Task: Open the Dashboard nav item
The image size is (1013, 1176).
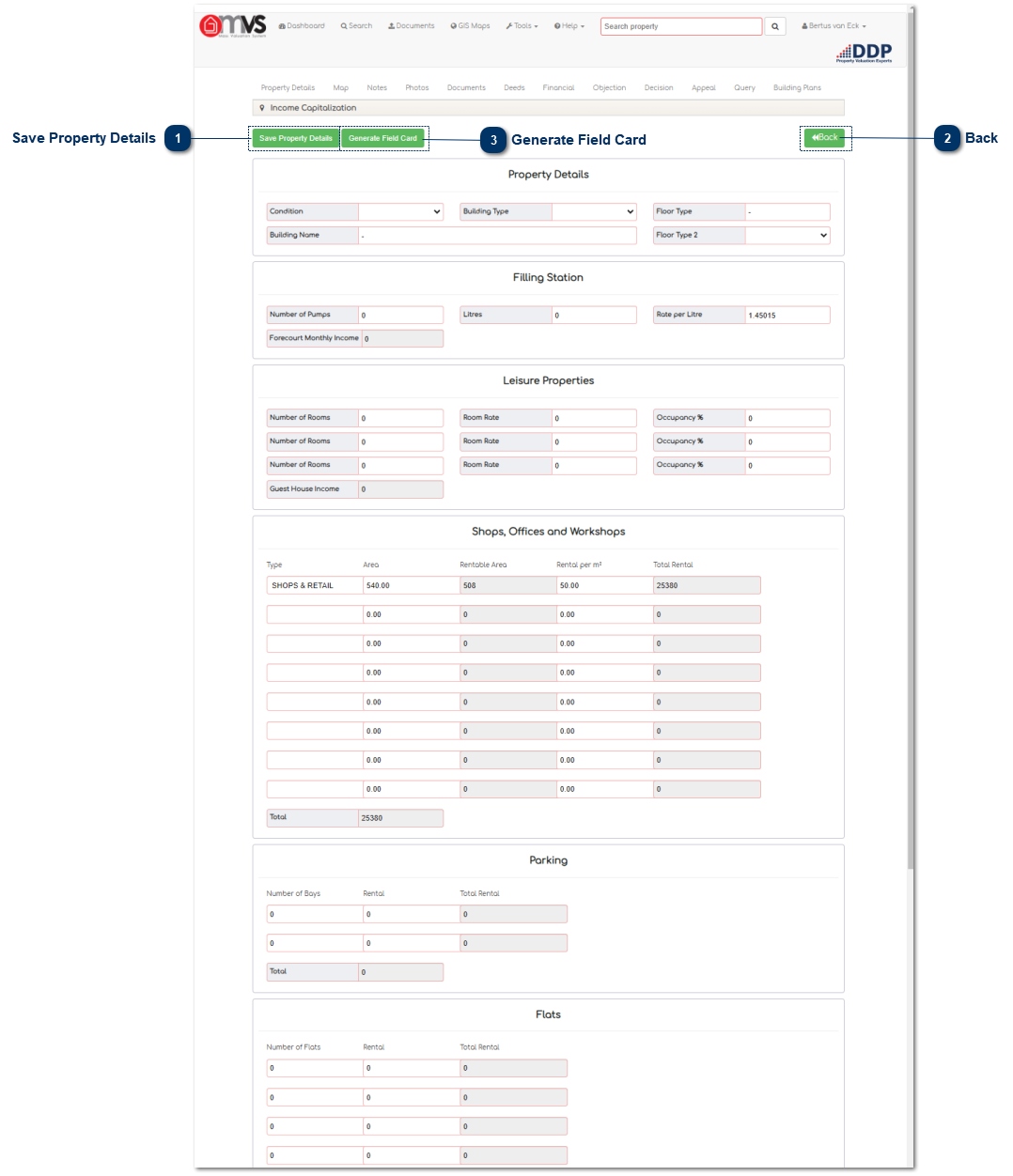Action: (302, 26)
